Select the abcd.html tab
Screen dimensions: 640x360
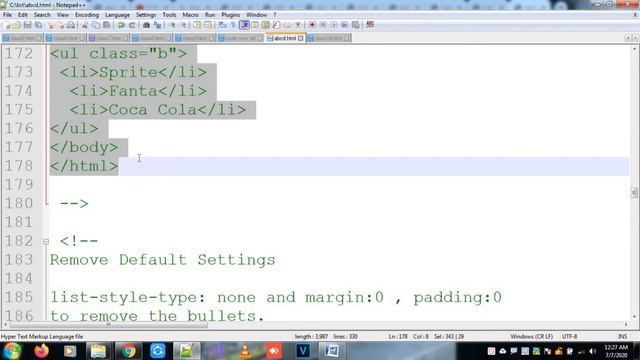(x=284, y=38)
